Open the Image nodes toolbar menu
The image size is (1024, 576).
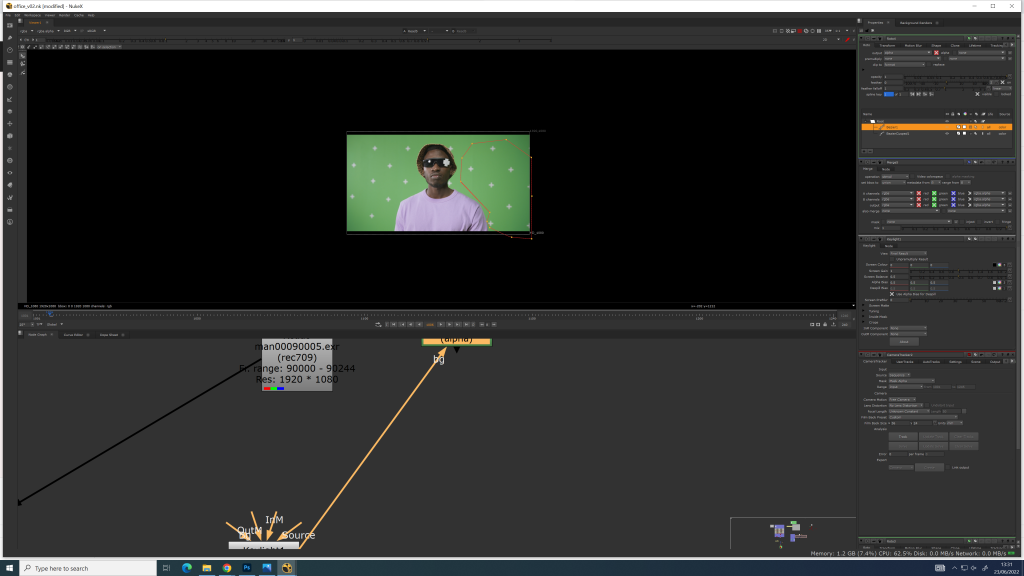pos(10,25)
